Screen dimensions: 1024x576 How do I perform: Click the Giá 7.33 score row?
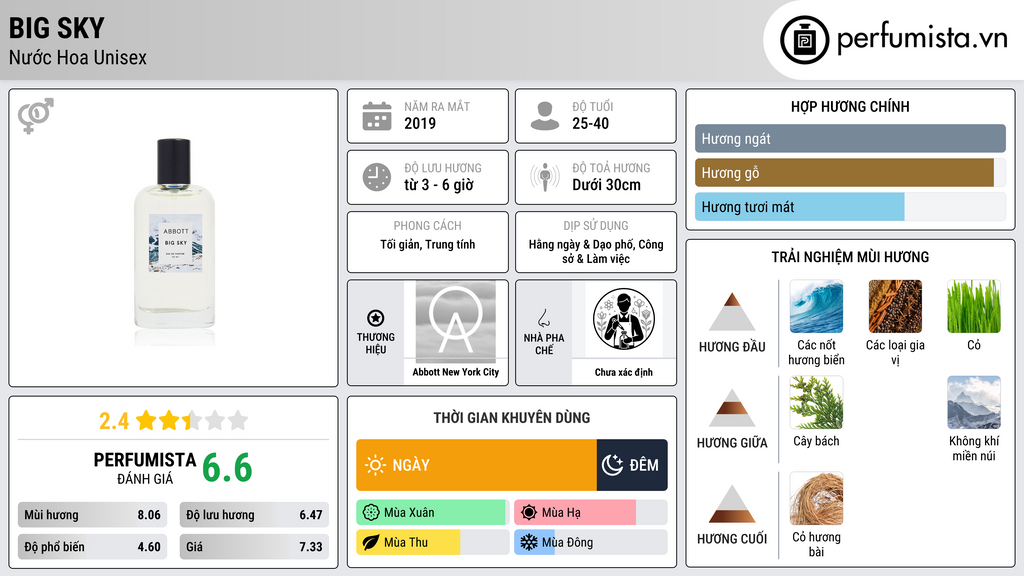pos(254,547)
